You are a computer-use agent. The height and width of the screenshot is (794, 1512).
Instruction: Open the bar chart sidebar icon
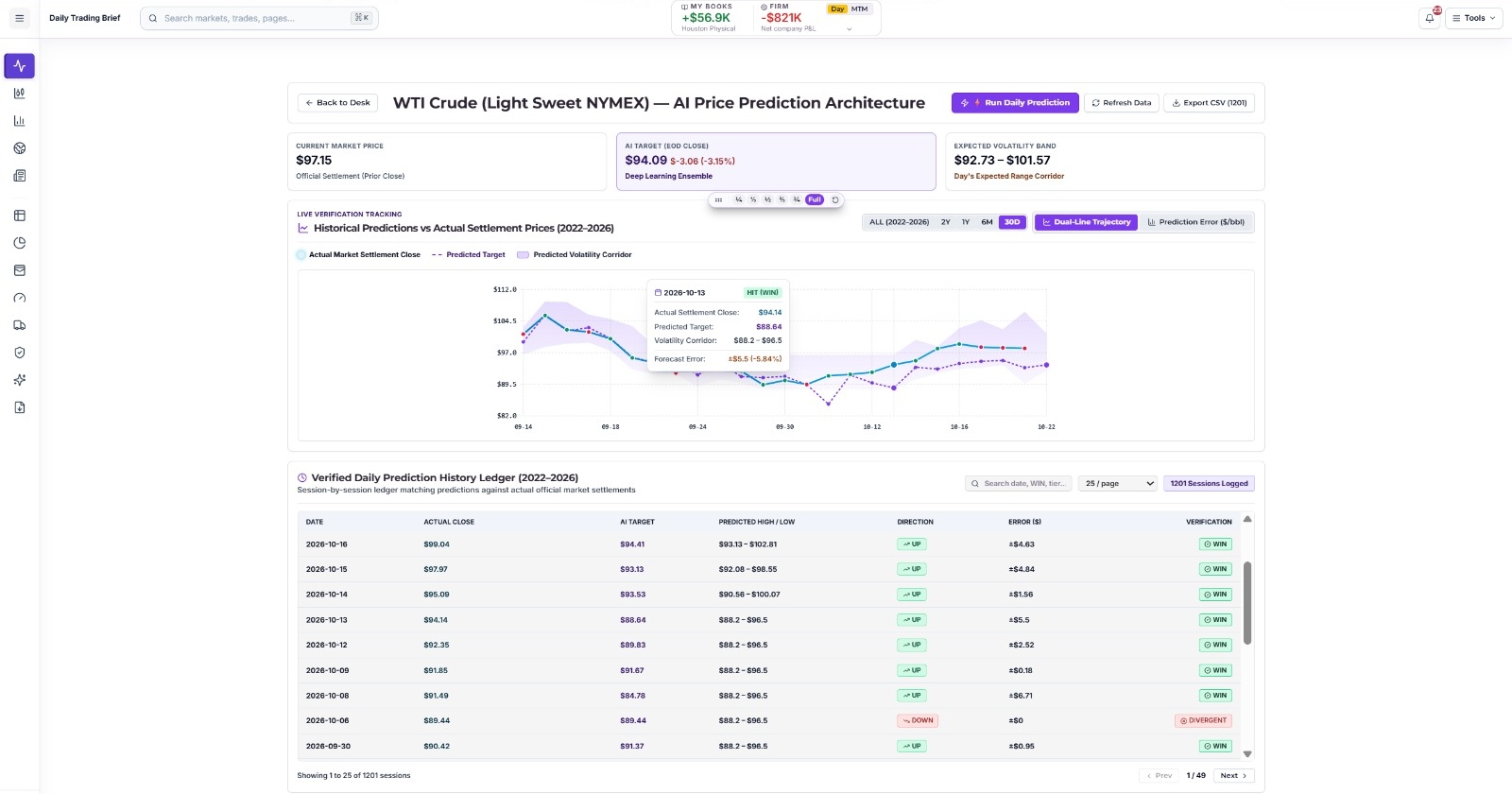coord(20,121)
